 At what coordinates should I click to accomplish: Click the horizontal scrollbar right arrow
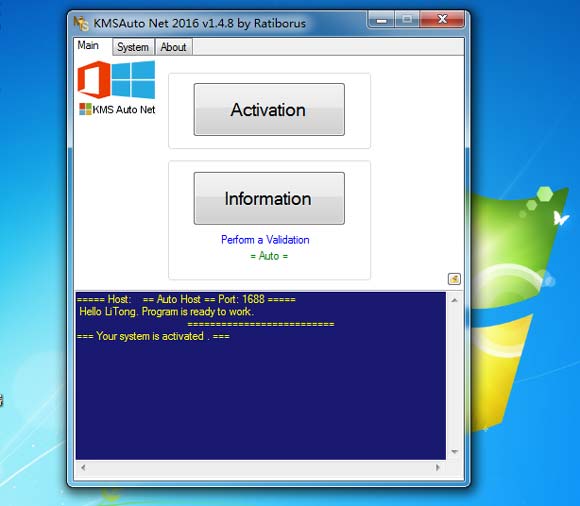438,468
